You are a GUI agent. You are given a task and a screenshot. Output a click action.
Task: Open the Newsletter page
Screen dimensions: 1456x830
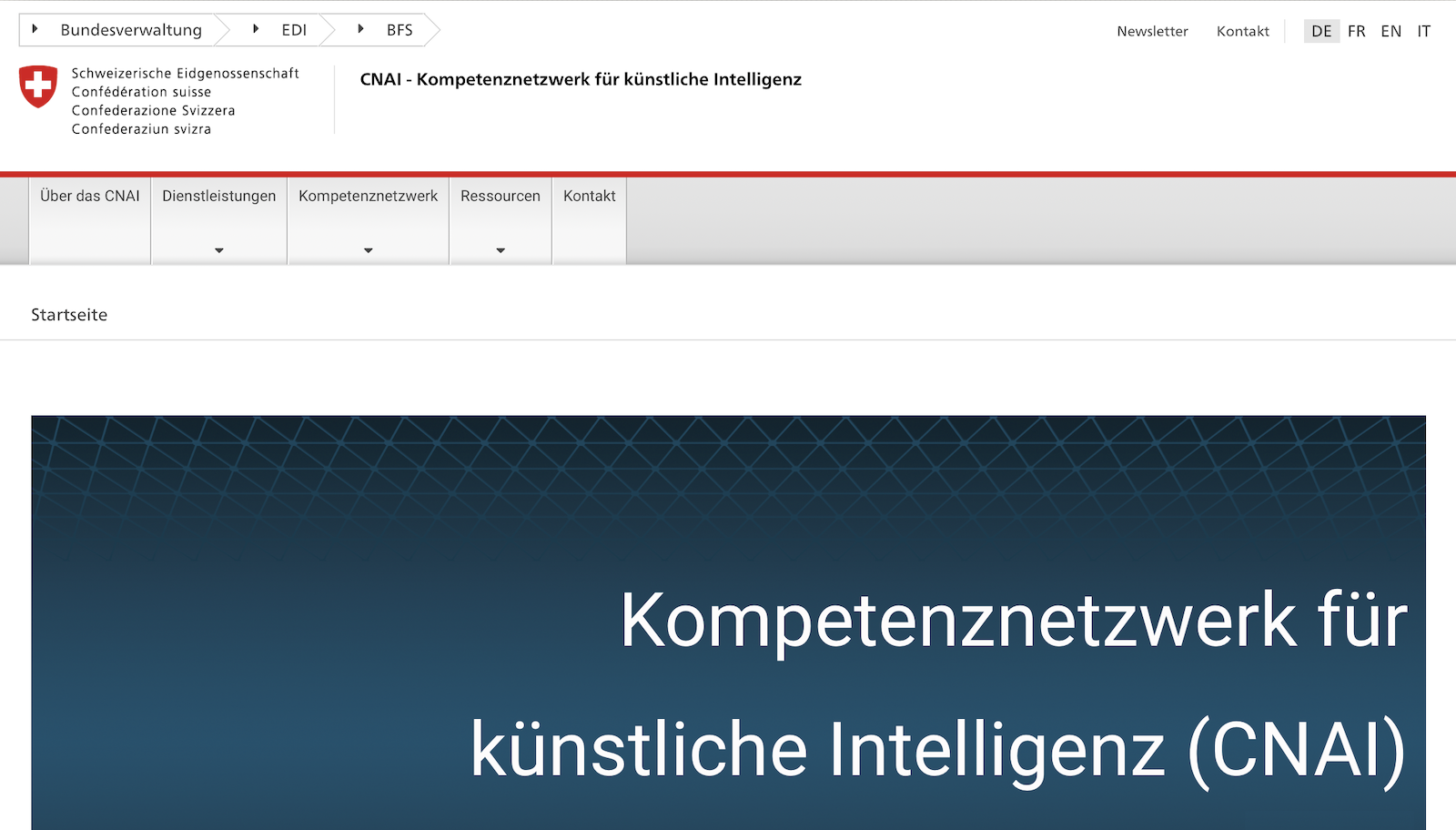[x=1152, y=31]
